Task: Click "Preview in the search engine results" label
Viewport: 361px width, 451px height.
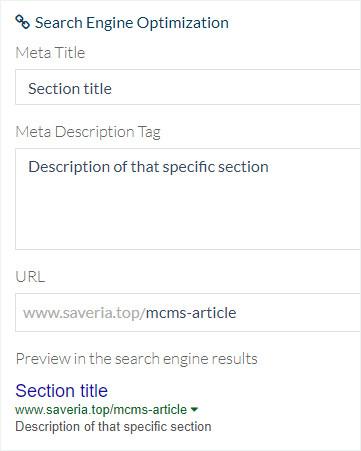Action: tap(137, 359)
